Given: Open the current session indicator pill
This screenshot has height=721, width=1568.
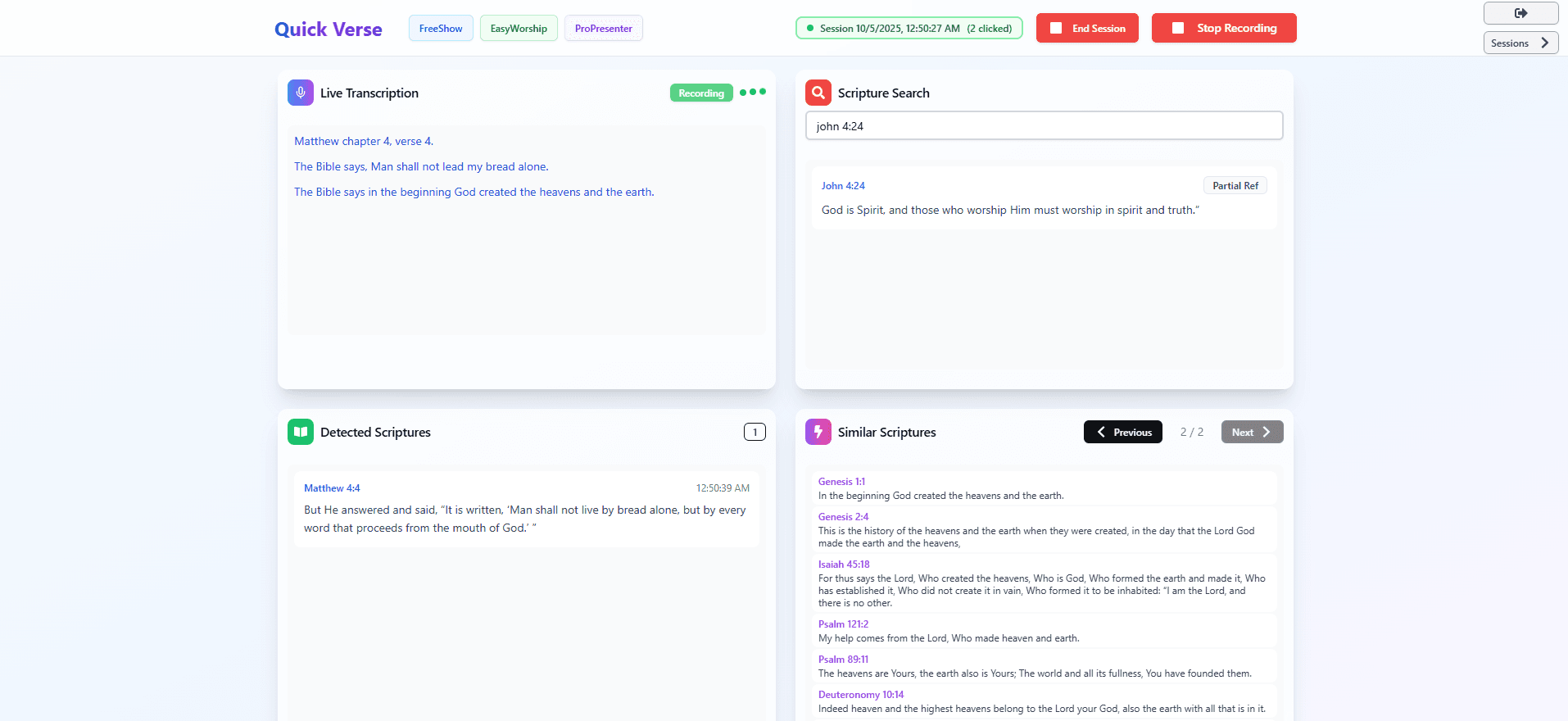Looking at the screenshot, I should 909,28.
